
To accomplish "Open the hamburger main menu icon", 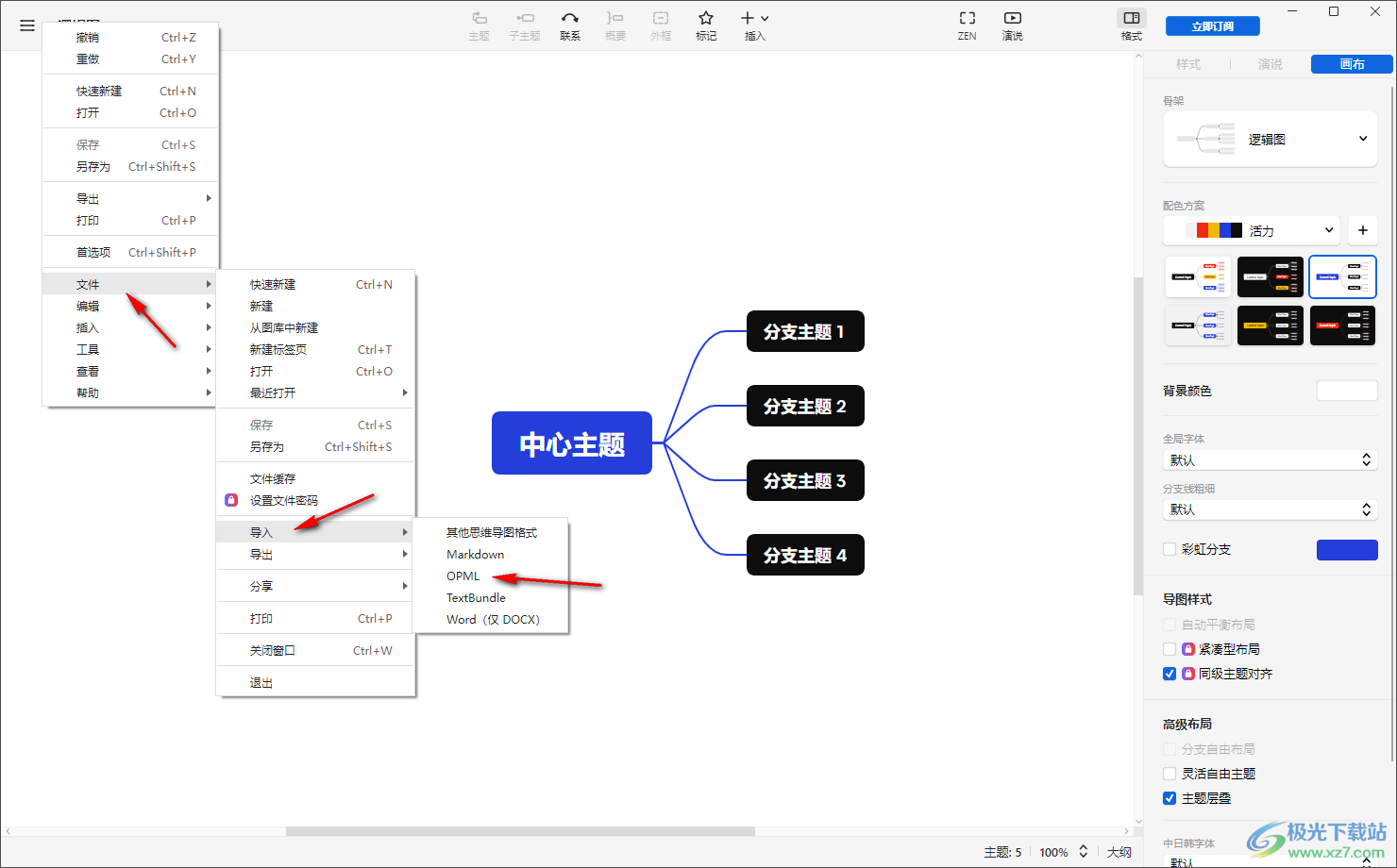I will [27, 26].
